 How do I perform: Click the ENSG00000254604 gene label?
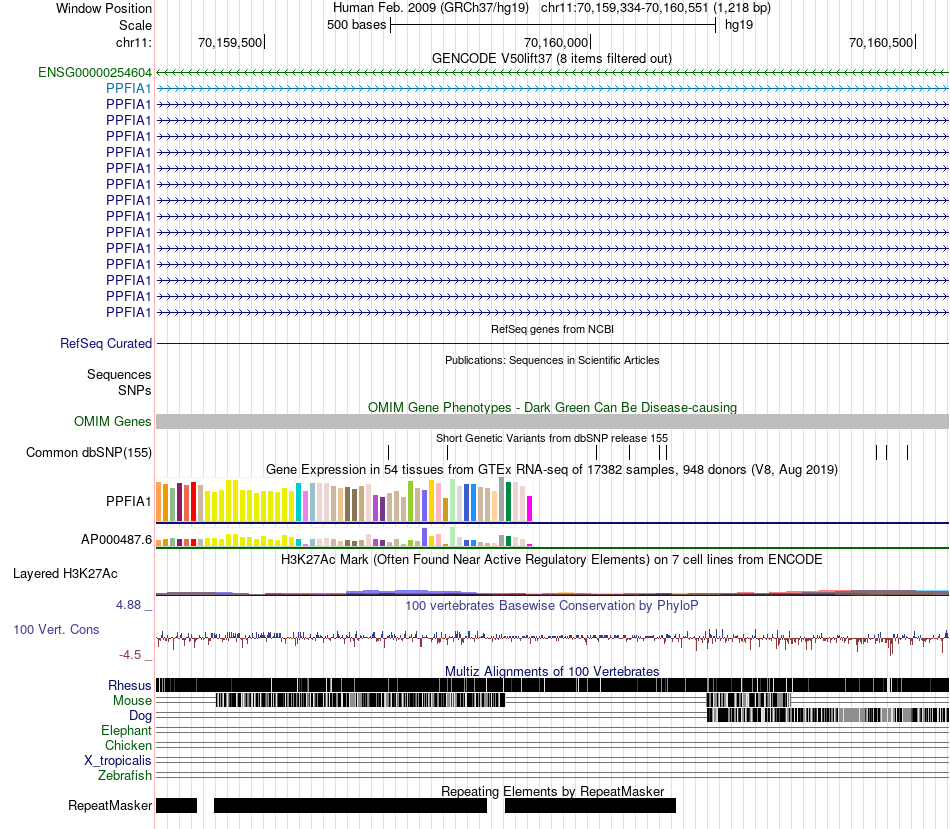click(x=95, y=73)
